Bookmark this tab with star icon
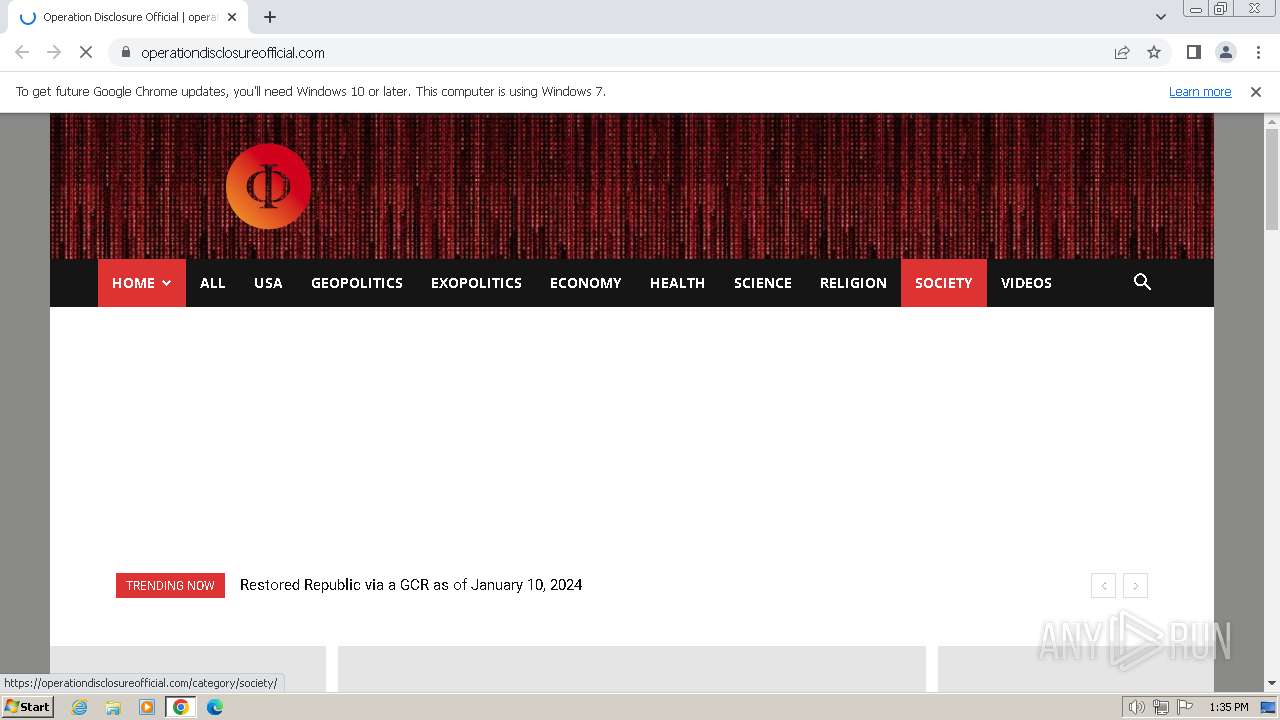This screenshot has height=720, width=1280. (1154, 52)
